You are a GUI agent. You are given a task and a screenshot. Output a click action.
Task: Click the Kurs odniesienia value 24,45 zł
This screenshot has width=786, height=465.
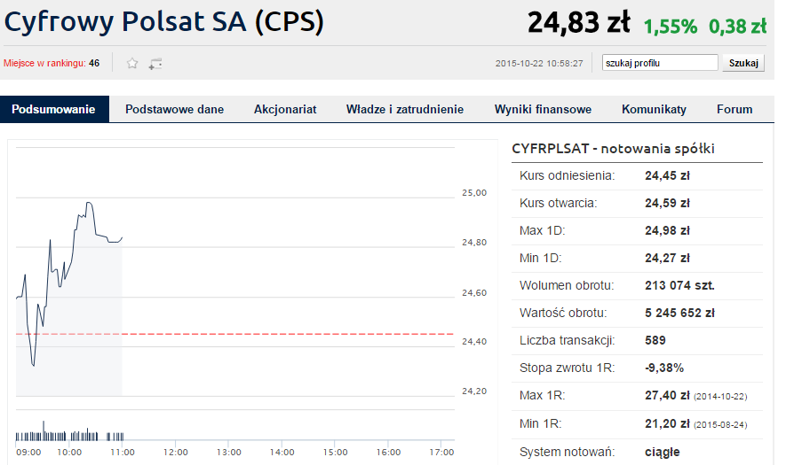[x=667, y=176]
